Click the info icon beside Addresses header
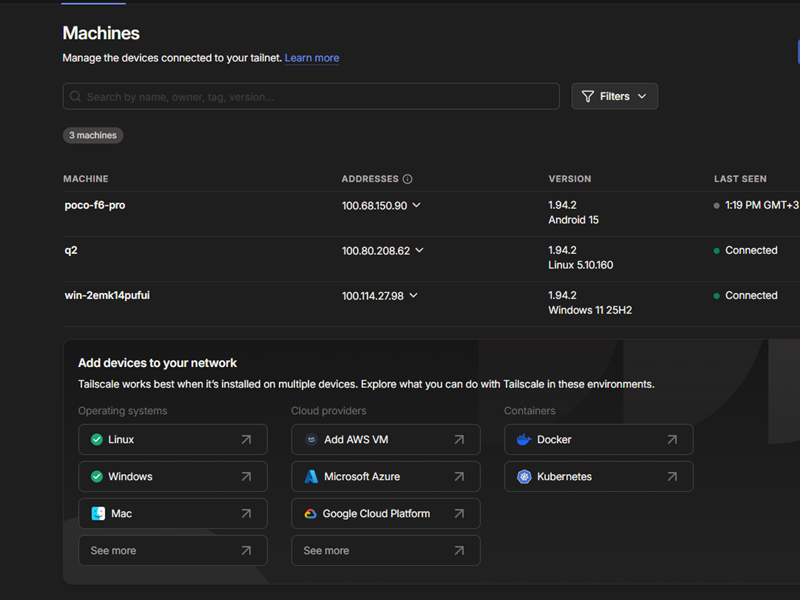Image resolution: width=800 pixels, height=600 pixels. [x=407, y=179]
